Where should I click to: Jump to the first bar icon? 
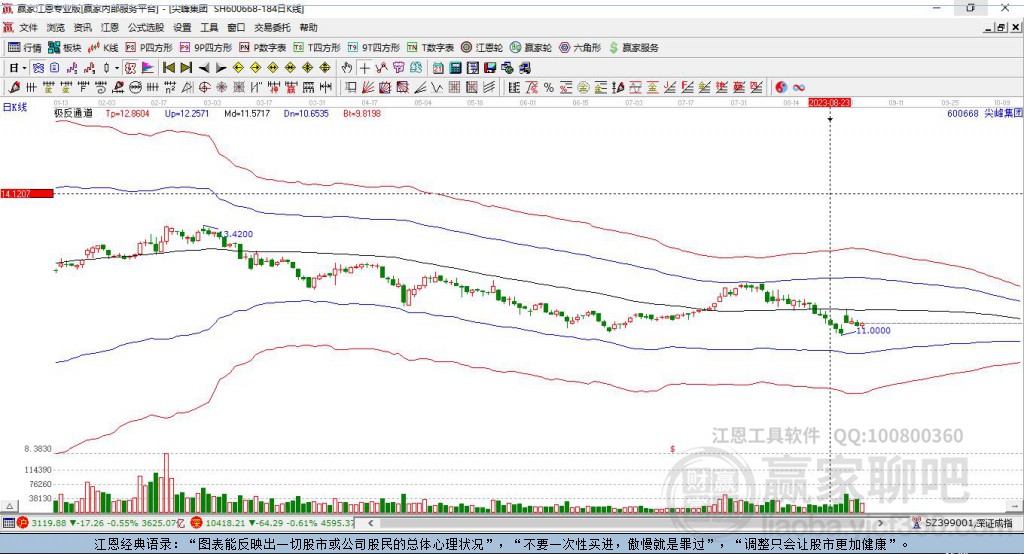[x=169, y=68]
